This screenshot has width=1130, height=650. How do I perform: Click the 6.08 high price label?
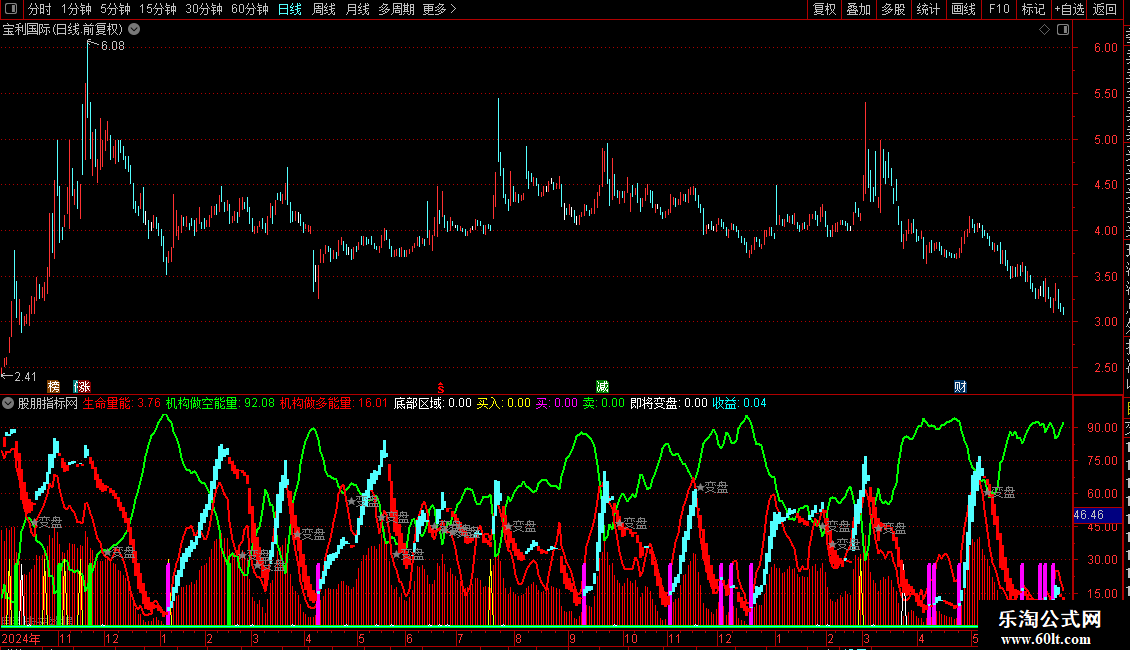(113, 46)
